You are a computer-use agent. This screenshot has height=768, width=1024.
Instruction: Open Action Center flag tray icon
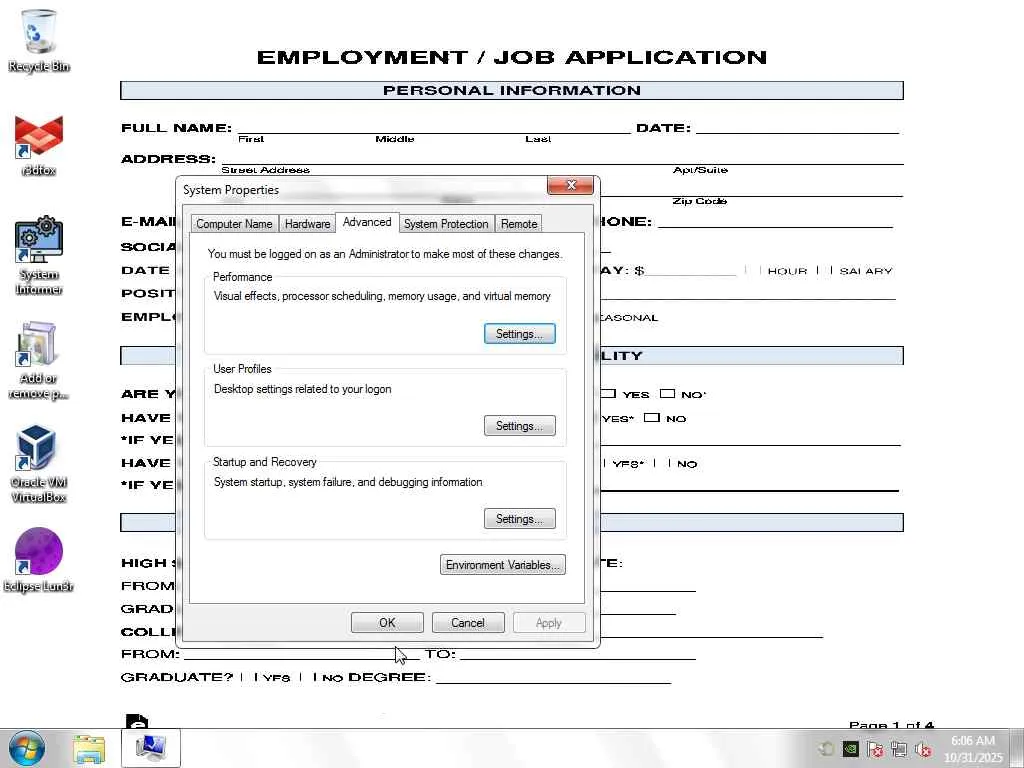point(875,749)
